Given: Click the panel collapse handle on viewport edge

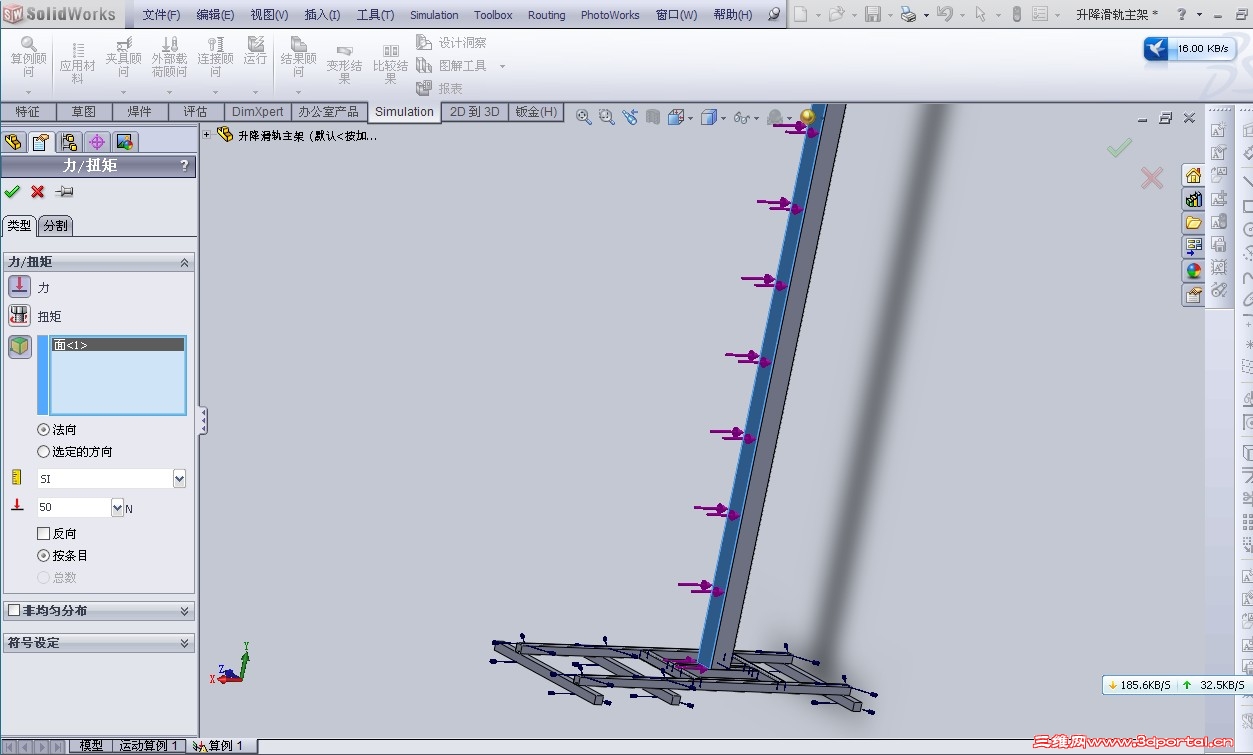Looking at the screenshot, I should [203, 420].
